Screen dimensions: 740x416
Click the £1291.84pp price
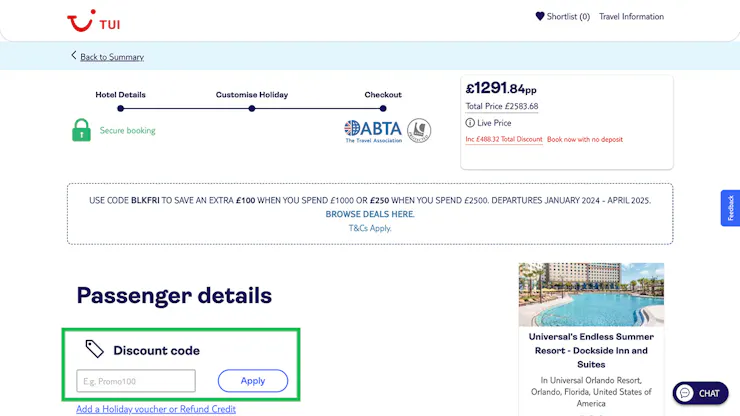coord(501,88)
